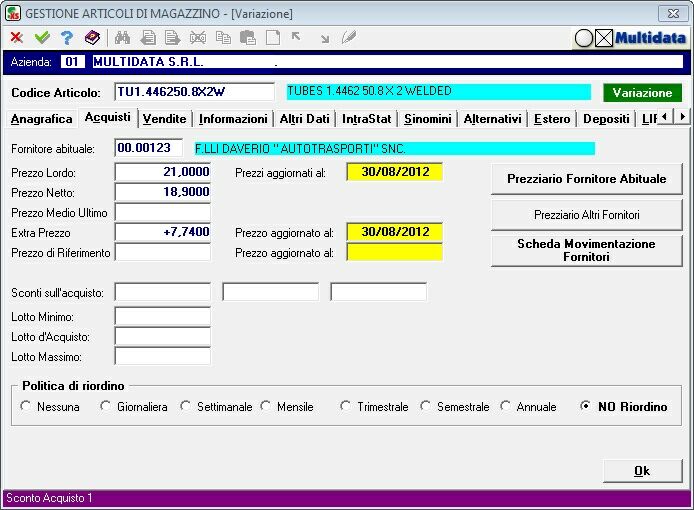This screenshot has height=510, width=694.
Task: Click the copy documents icon
Action: [x=223, y=38]
